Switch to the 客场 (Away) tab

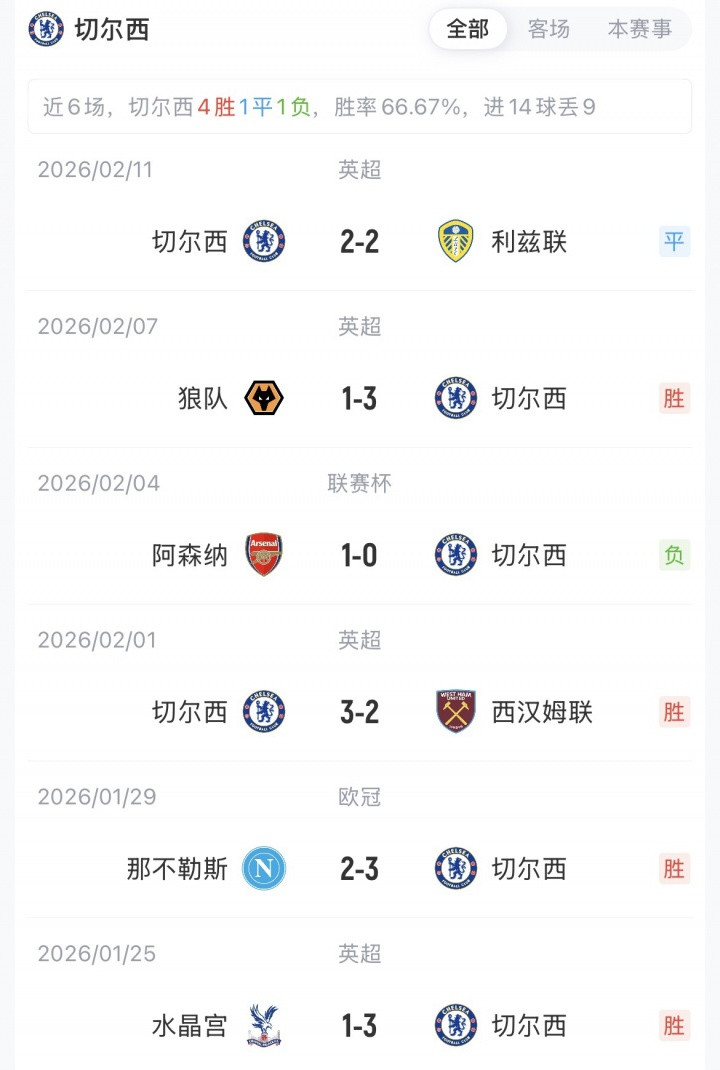549,29
